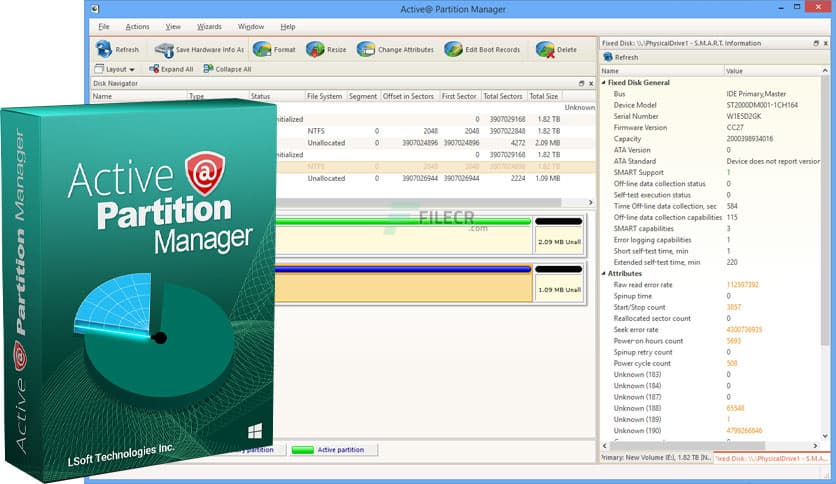
Task: Click Disk Navigator horizontal scrollbar right arrow
Action: [x=590, y=203]
